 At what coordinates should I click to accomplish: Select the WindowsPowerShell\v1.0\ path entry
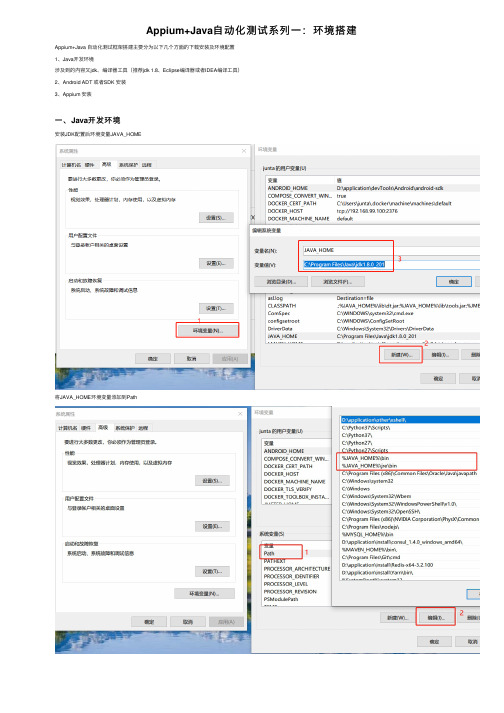[x=410, y=504]
